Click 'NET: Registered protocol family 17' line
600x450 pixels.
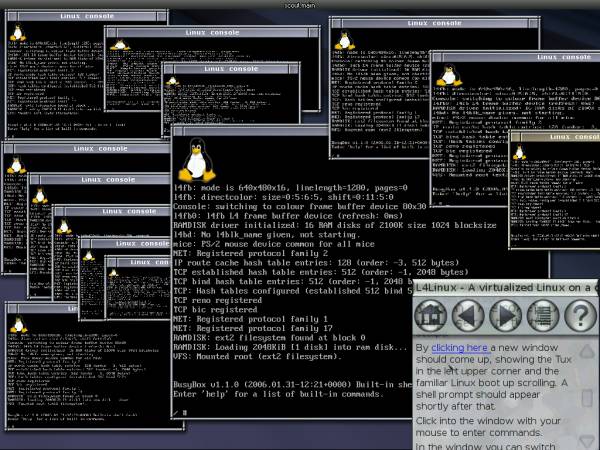pyautogui.click(x=253, y=328)
